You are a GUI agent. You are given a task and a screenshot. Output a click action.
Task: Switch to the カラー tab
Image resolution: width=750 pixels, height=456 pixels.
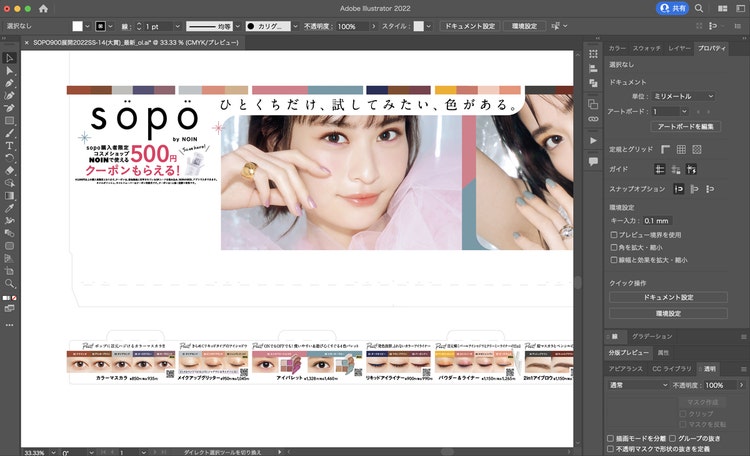pos(617,48)
